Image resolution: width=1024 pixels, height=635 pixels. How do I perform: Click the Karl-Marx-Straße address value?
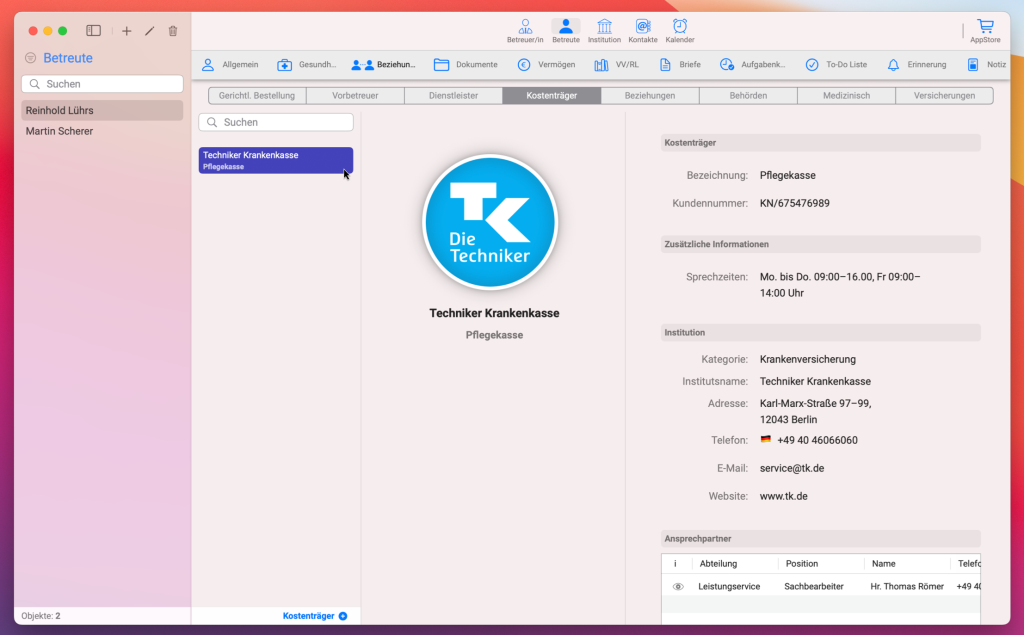(816, 412)
